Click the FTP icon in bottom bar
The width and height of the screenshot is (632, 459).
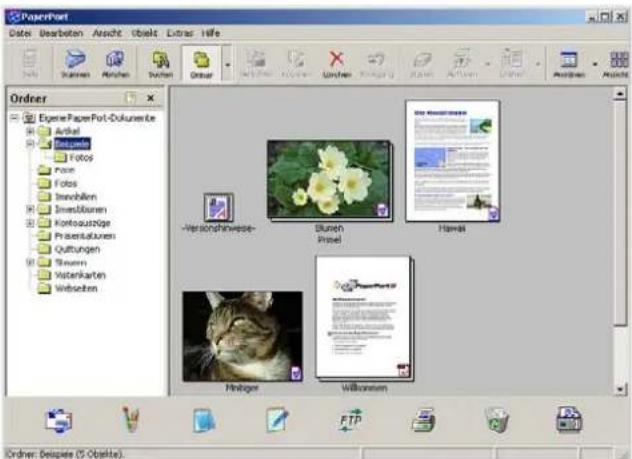click(x=350, y=420)
